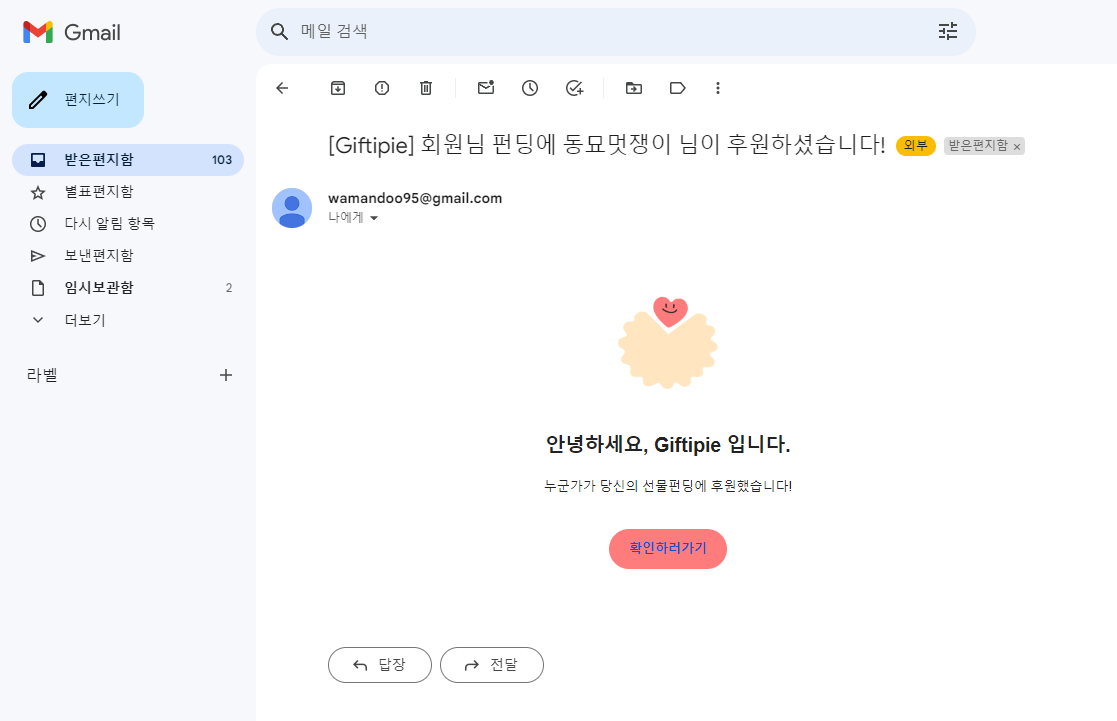This screenshot has width=1117, height=721.
Task: Open the Labels tag icon
Action: pyautogui.click(x=677, y=88)
